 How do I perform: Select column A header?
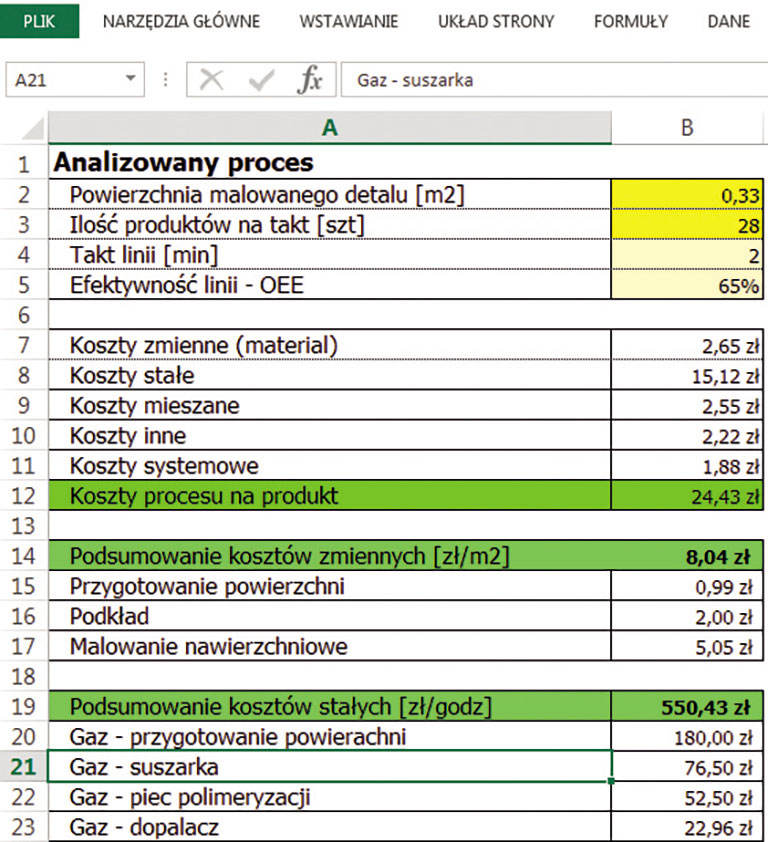330,128
